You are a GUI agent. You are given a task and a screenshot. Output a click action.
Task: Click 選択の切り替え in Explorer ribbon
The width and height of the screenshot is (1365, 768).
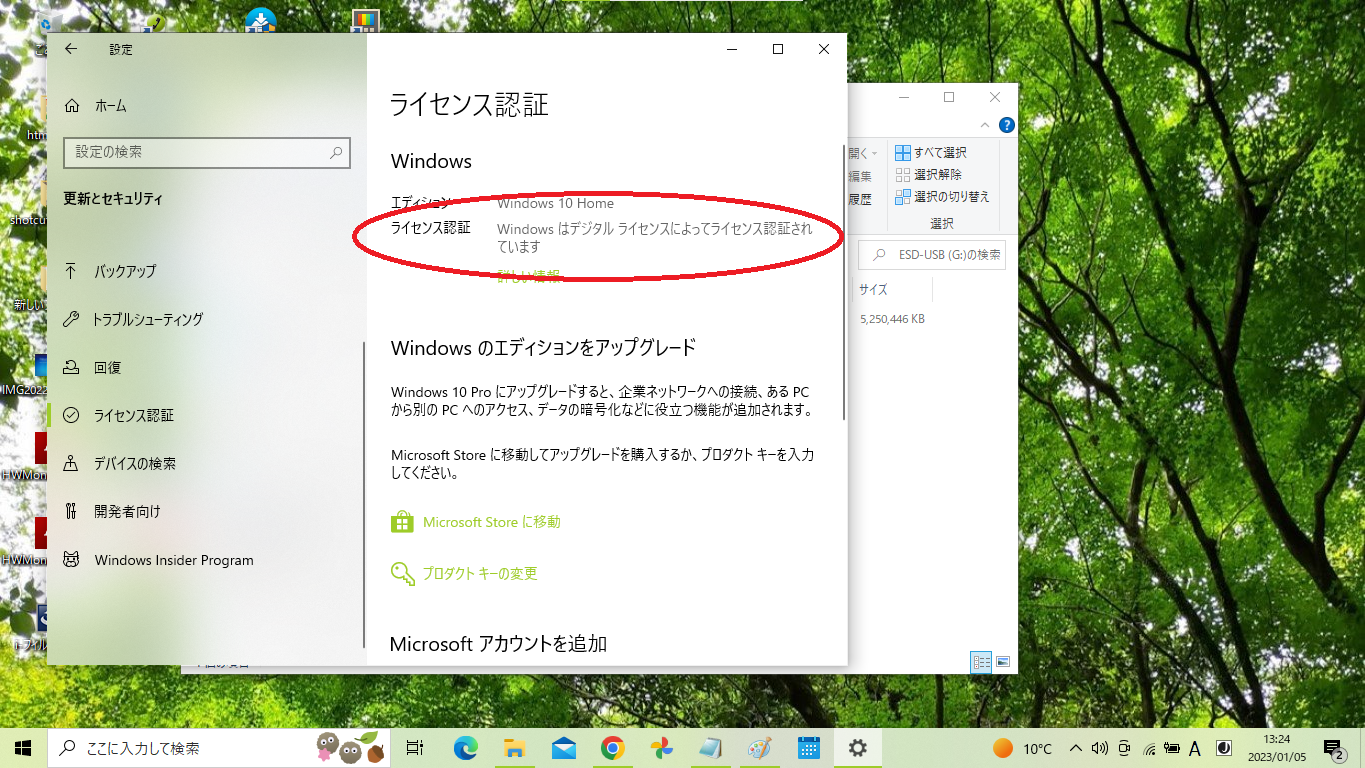942,196
